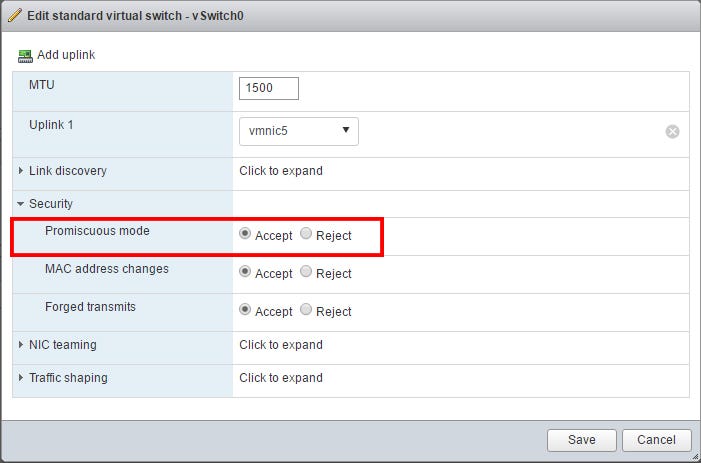Select Accept for MAC address changes
The image size is (701, 463).
[246, 272]
